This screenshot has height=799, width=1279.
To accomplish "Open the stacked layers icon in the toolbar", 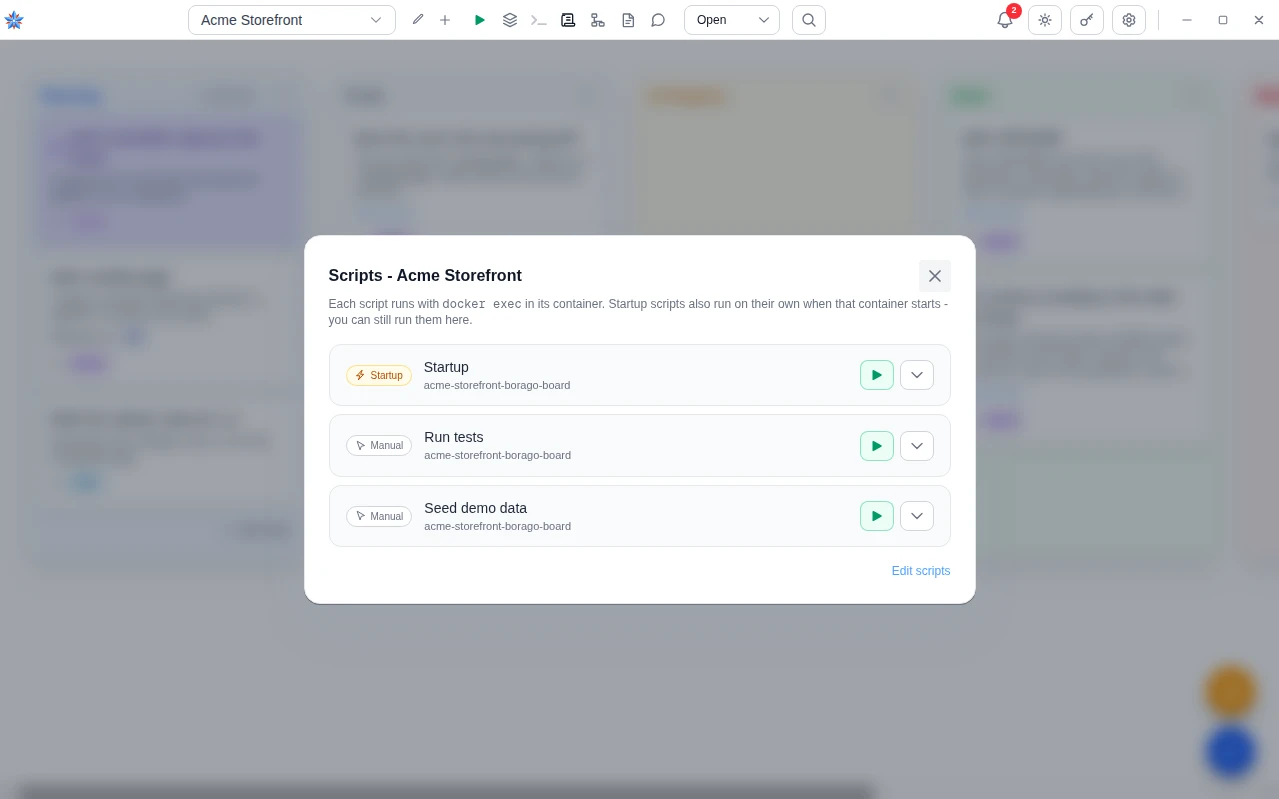I will (510, 20).
